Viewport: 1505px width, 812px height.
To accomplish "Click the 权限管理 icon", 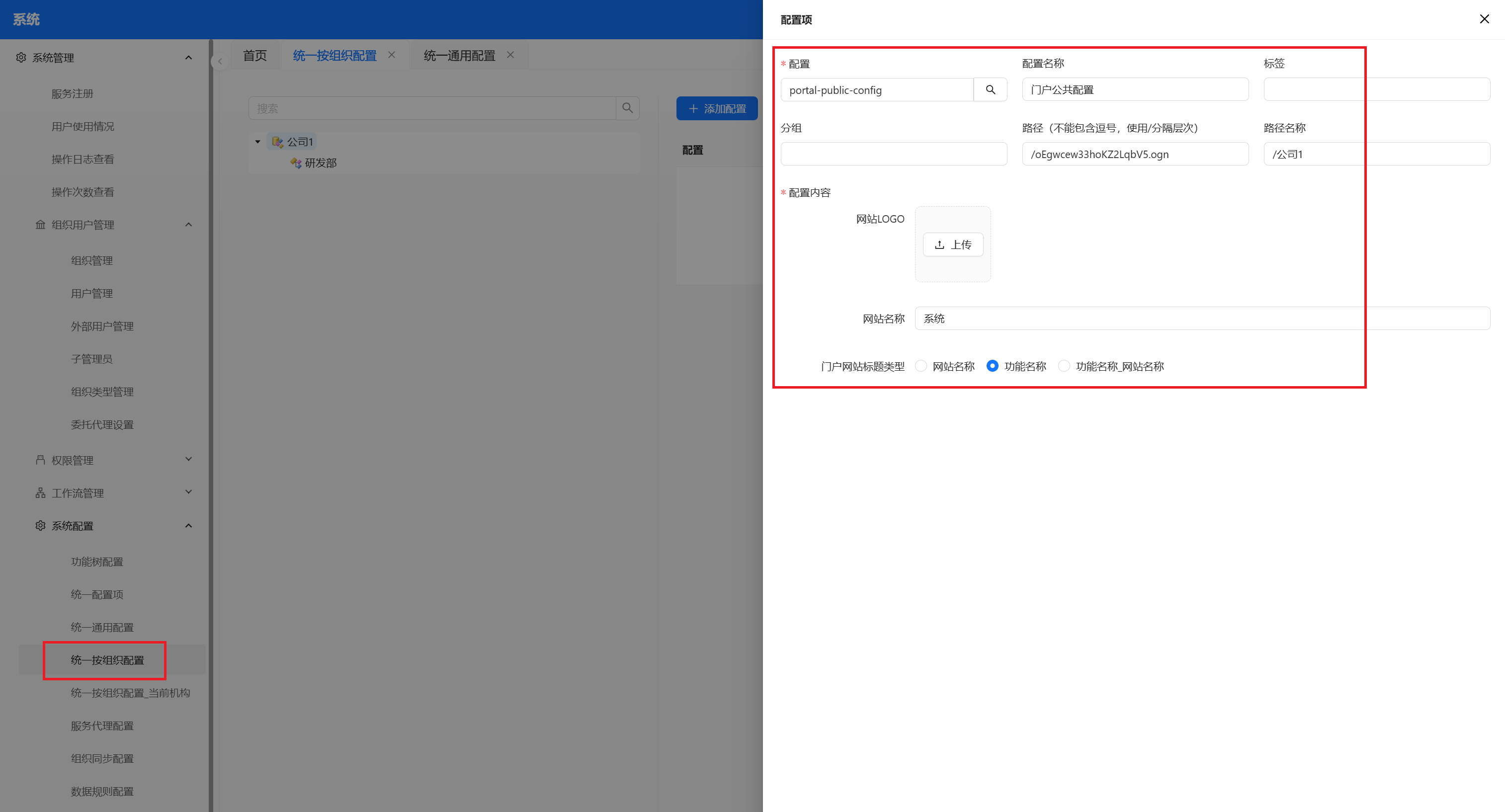I will pyautogui.click(x=40, y=460).
